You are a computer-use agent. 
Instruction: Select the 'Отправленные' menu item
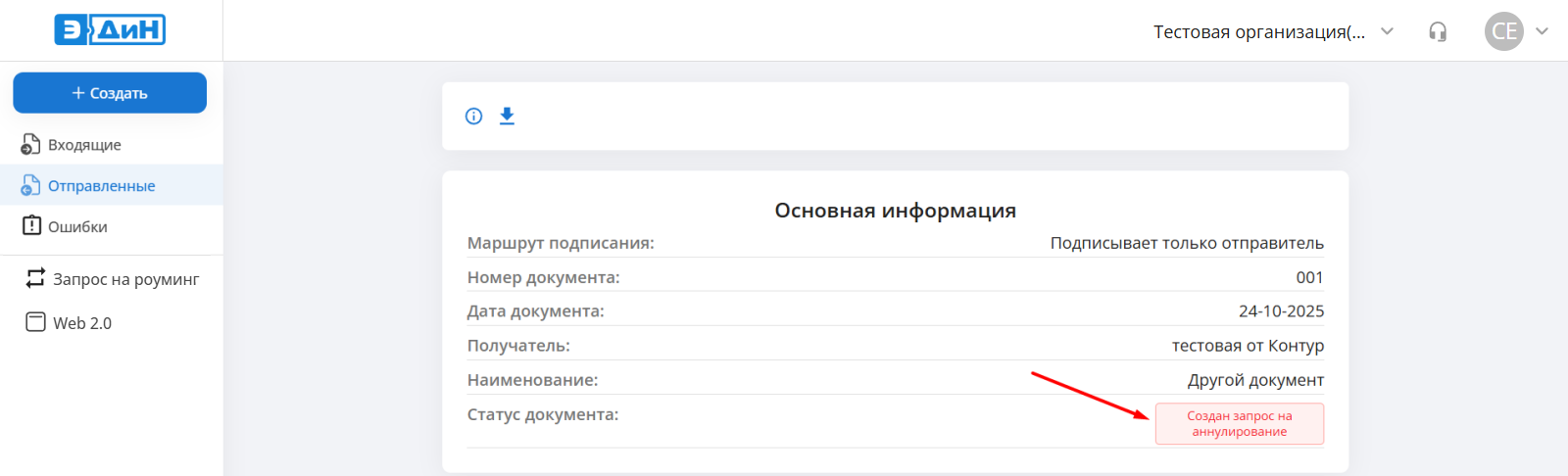(x=102, y=186)
